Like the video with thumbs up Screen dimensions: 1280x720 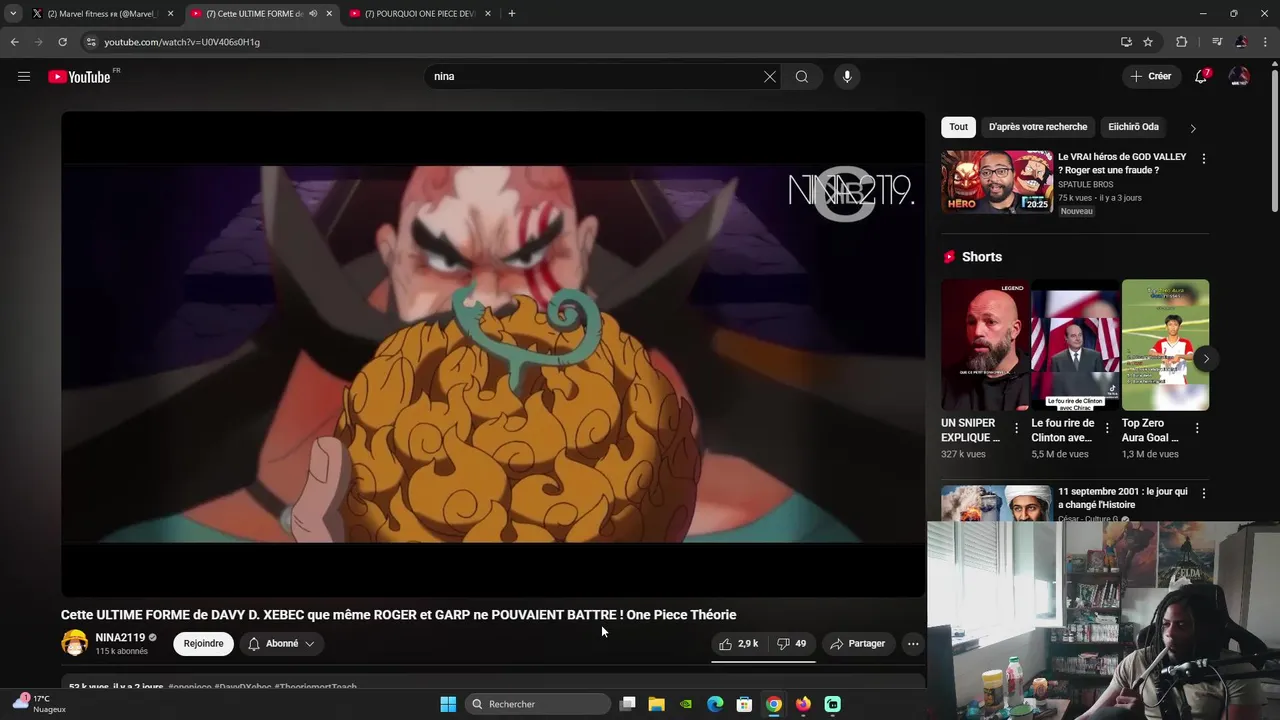pyautogui.click(x=738, y=644)
